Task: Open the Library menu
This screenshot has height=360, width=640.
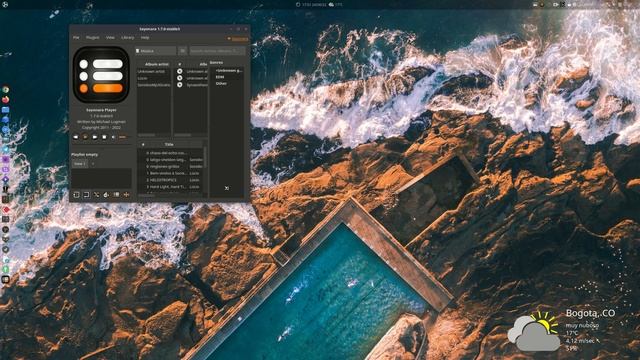Action: click(x=127, y=38)
